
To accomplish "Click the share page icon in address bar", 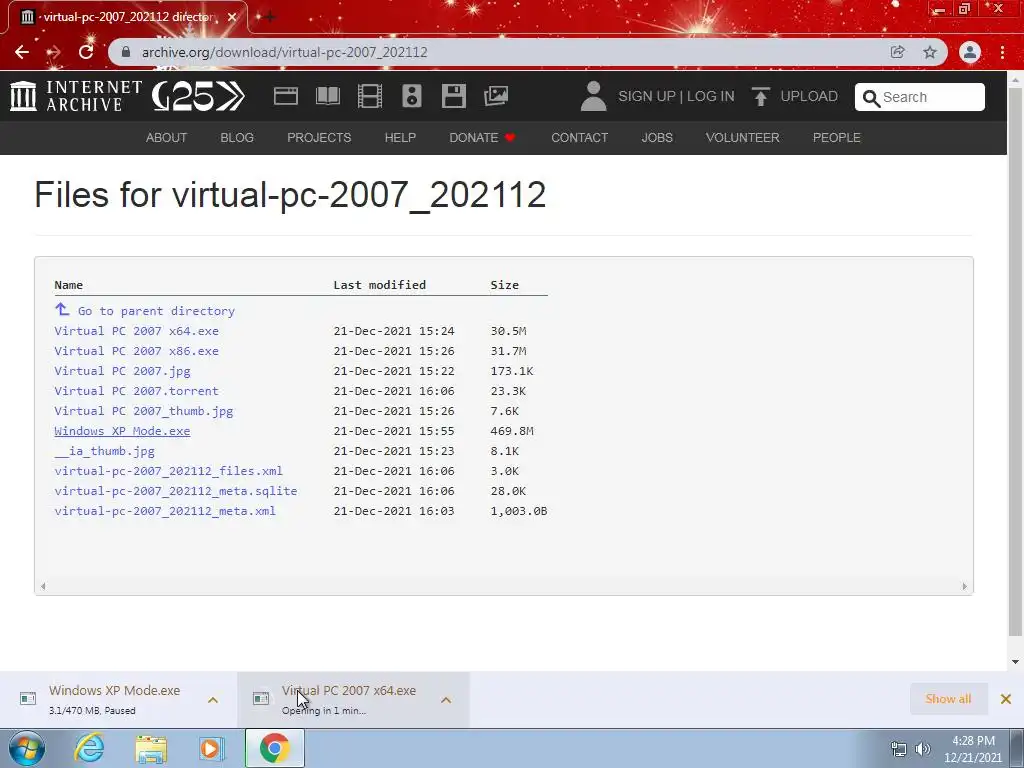I will [x=897, y=52].
